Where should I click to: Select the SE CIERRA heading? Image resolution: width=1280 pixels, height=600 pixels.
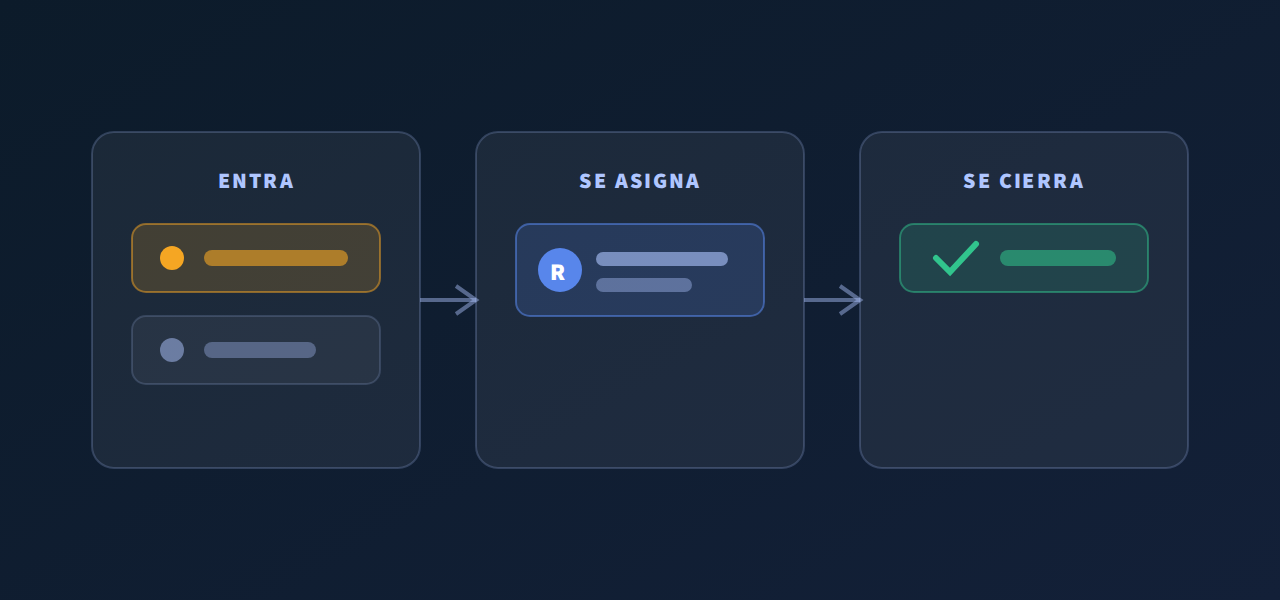click(1024, 181)
